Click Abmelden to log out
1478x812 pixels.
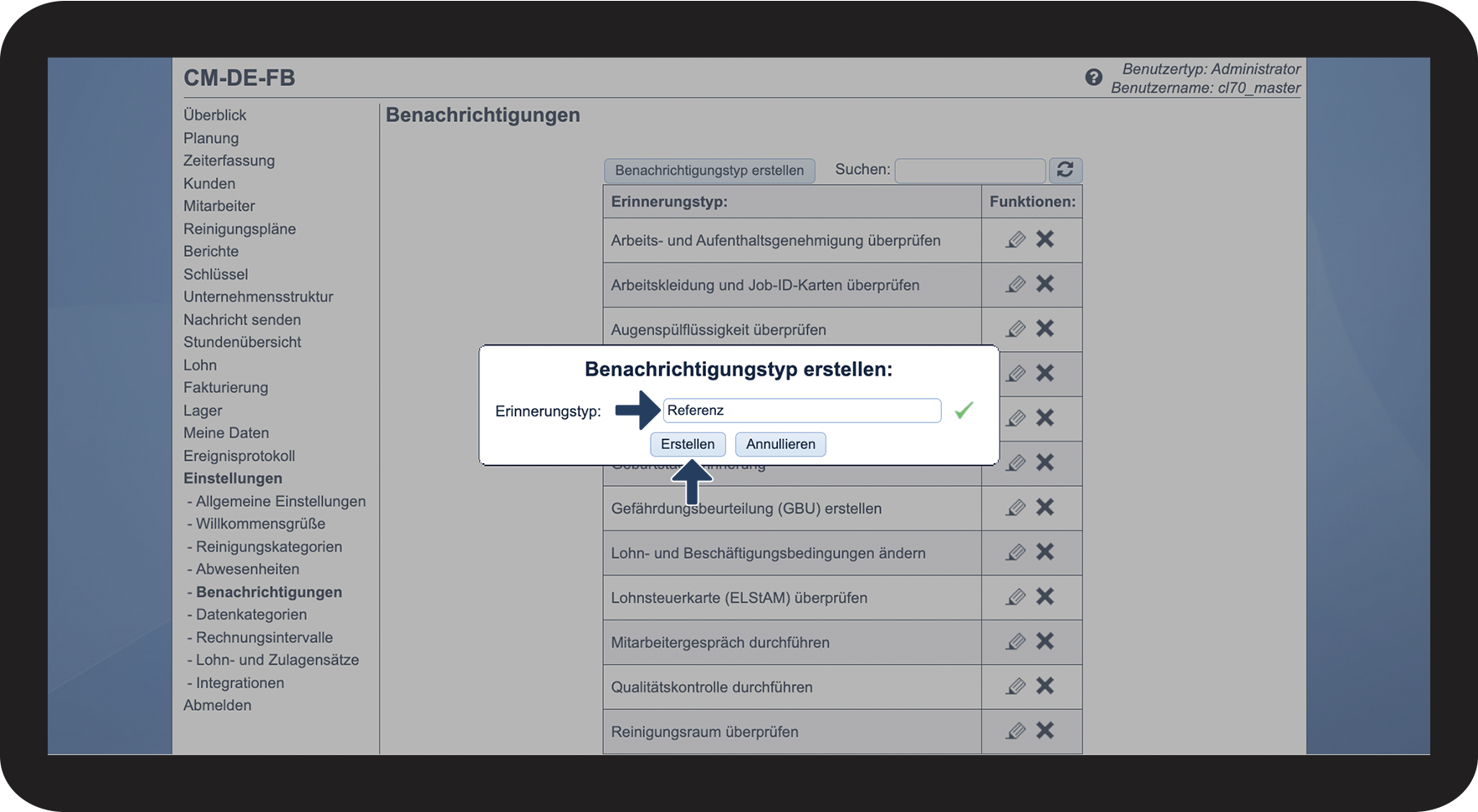[217, 705]
